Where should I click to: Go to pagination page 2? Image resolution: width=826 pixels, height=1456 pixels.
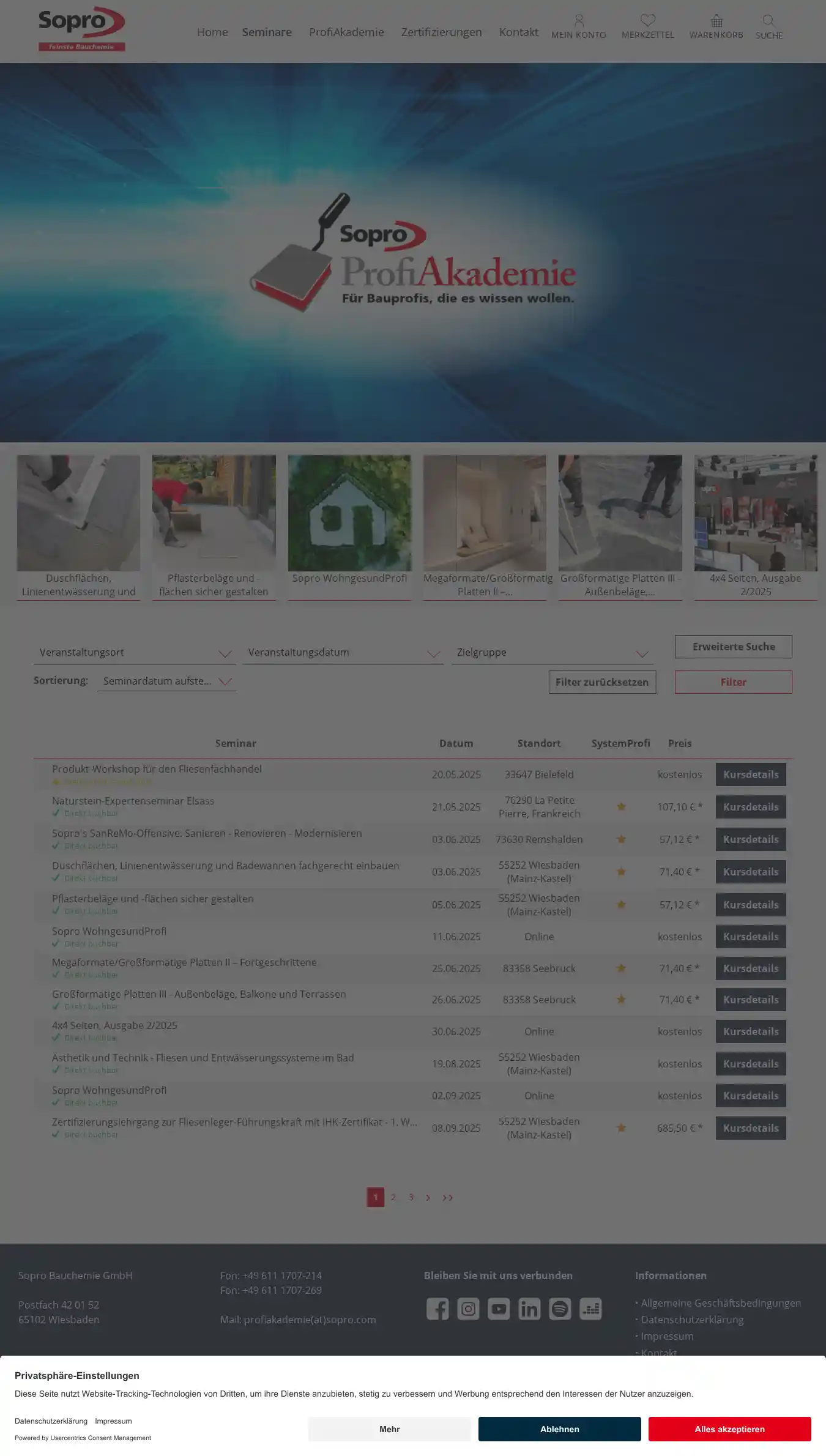click(x=393, y=1197)
